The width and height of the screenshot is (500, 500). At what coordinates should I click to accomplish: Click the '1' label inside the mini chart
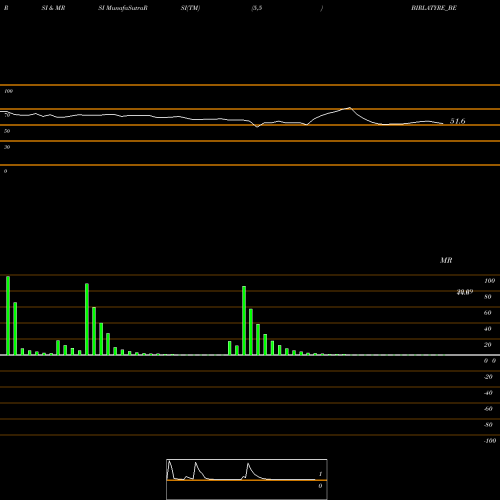pos(320,474)
